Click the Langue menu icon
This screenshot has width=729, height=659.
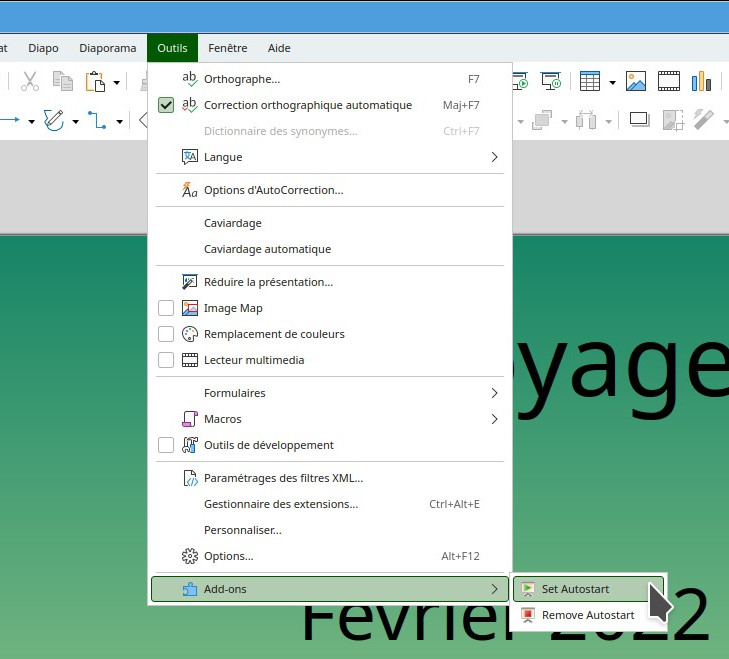[x=190, y=157]
